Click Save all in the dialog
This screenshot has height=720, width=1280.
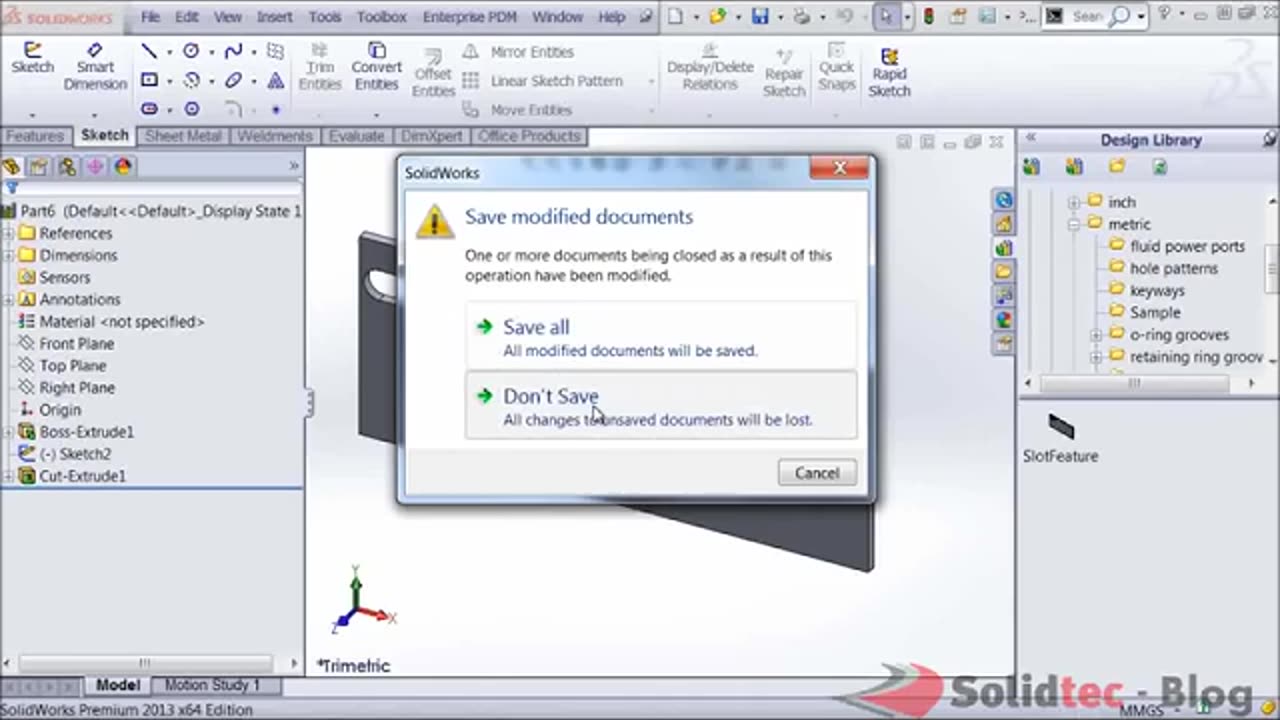[x=661, y=336]
